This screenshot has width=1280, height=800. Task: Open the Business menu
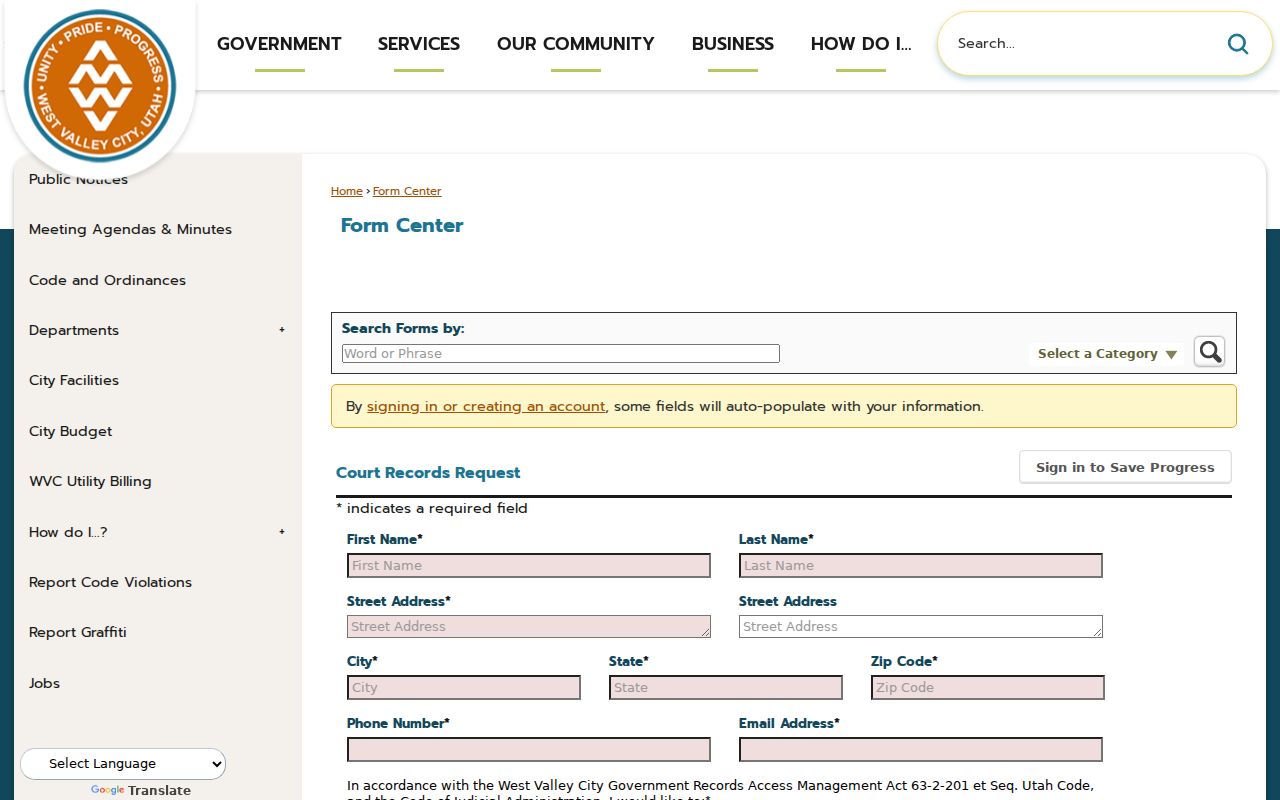tap(733, 44)
